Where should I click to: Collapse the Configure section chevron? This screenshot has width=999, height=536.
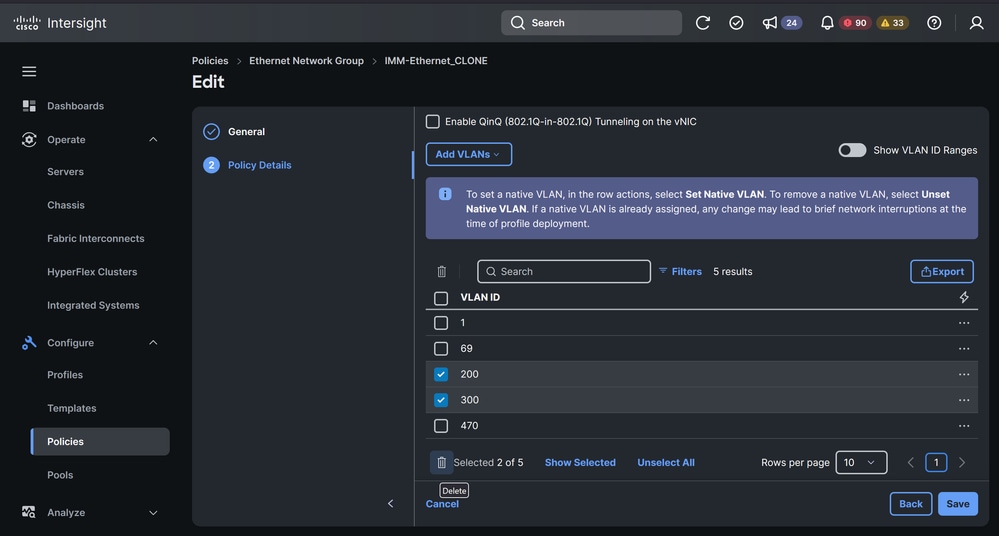154,343
